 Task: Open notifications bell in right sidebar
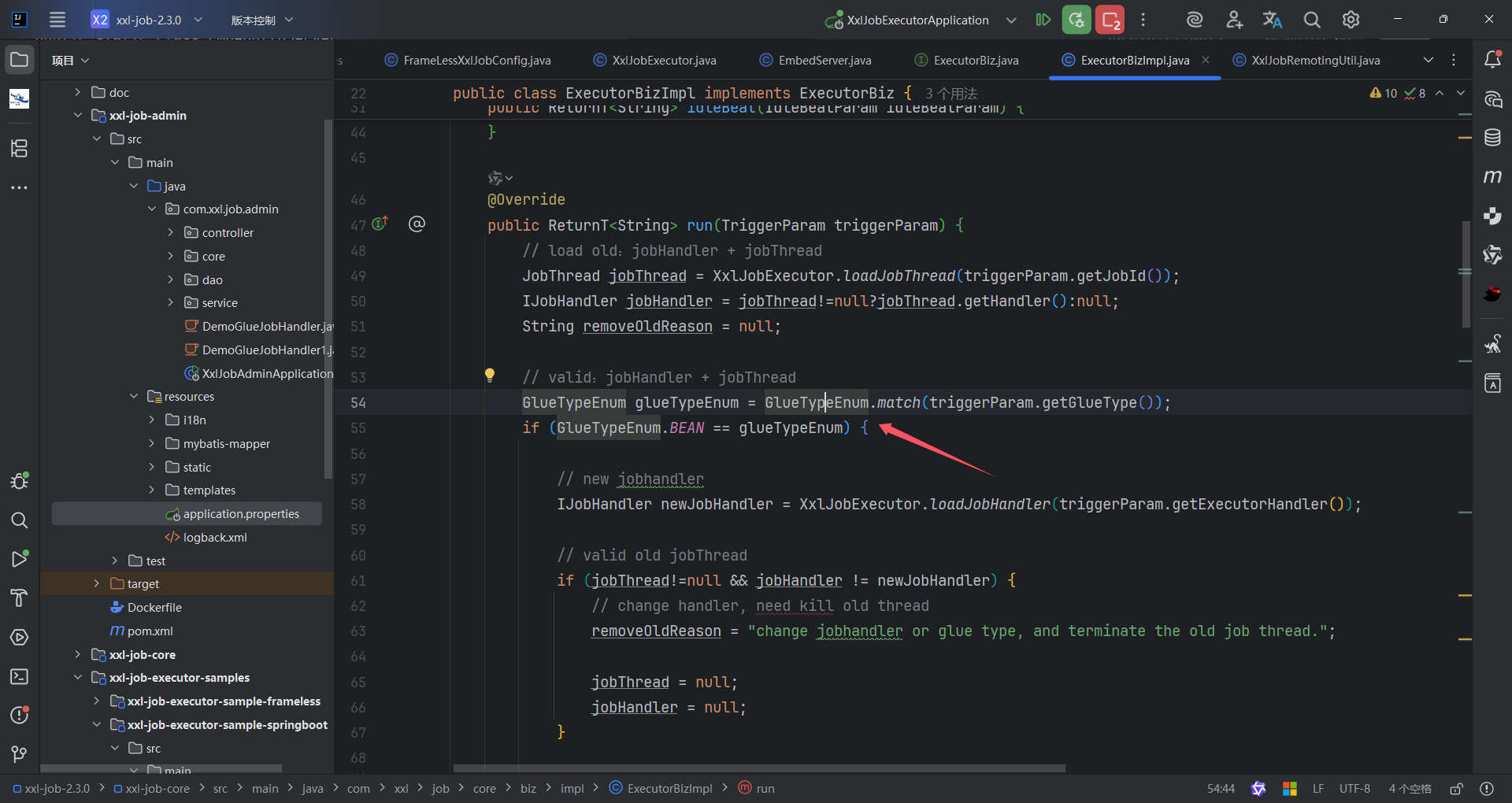click(1492, 60)
